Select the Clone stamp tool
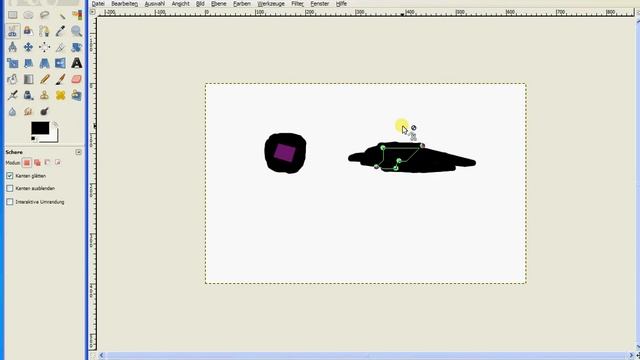 44,95
